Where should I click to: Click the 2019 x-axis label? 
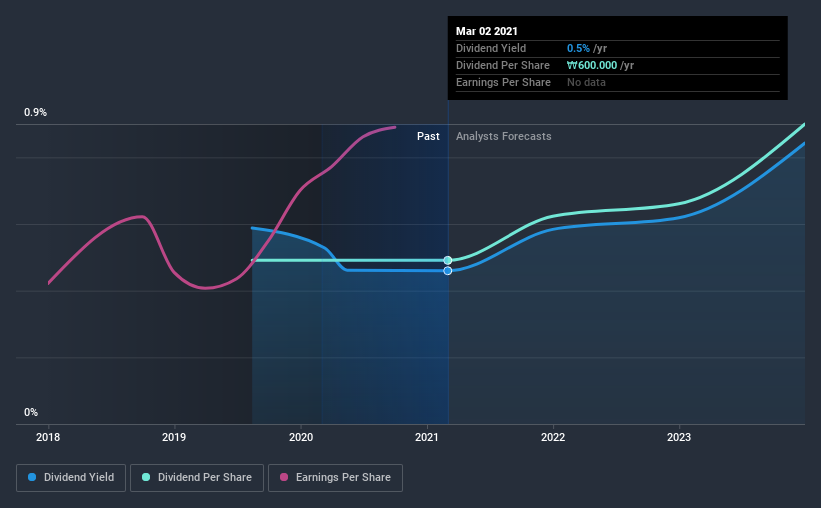(174, 437)
